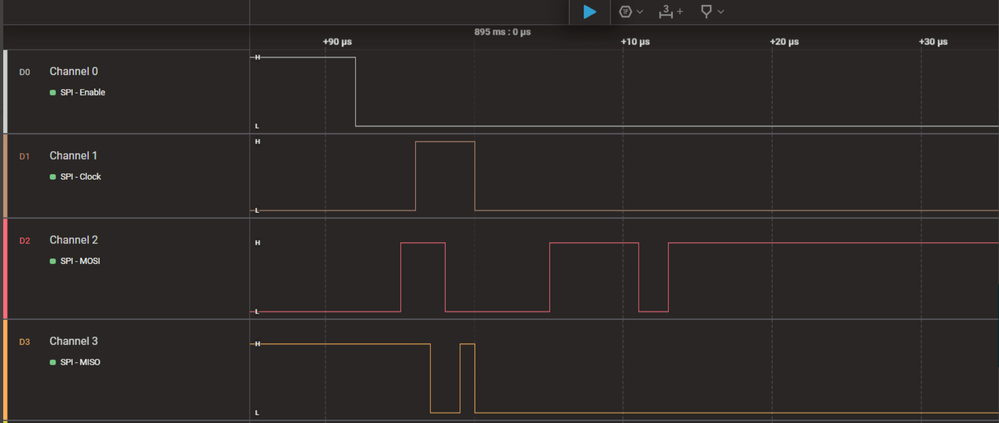Click the Channel 0 enable falling edge
The image size is (999, 423).
point(356,92)
